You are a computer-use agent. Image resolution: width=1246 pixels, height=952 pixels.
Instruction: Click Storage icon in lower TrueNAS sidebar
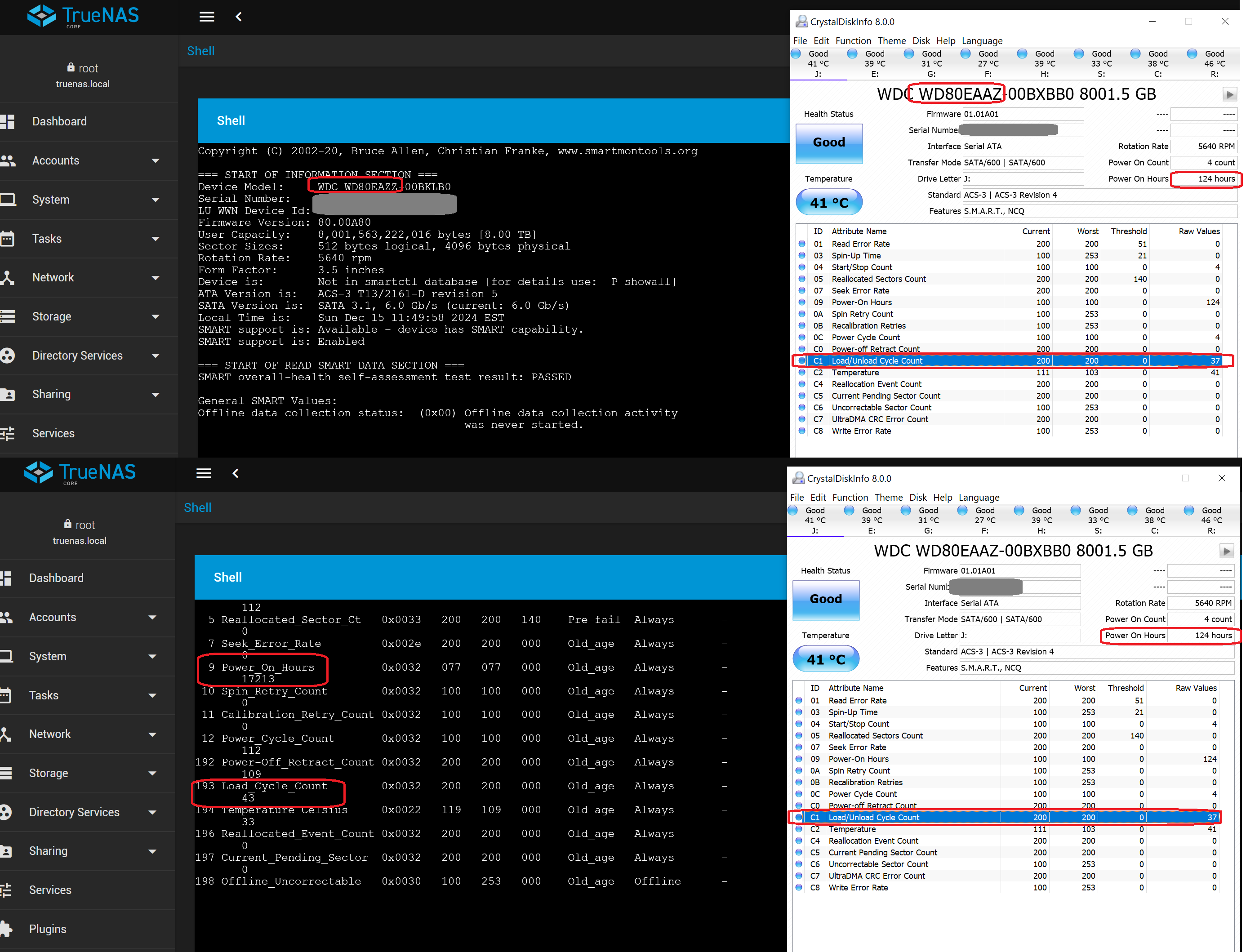(6, 773)
